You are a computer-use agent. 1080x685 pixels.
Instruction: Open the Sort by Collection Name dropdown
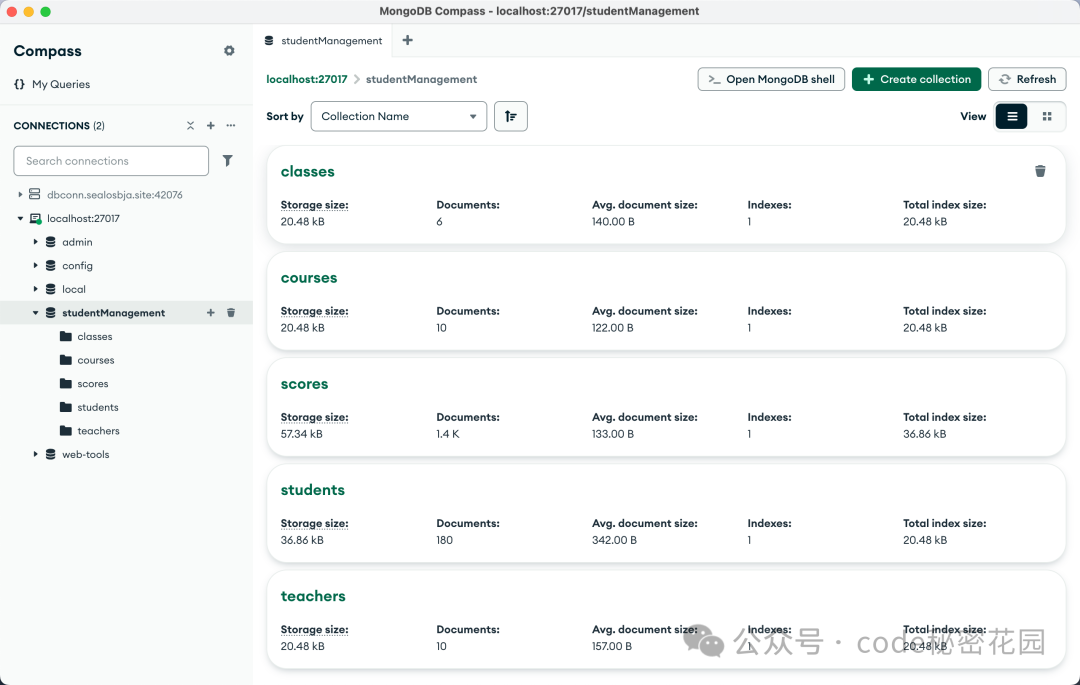click(398, 116)
